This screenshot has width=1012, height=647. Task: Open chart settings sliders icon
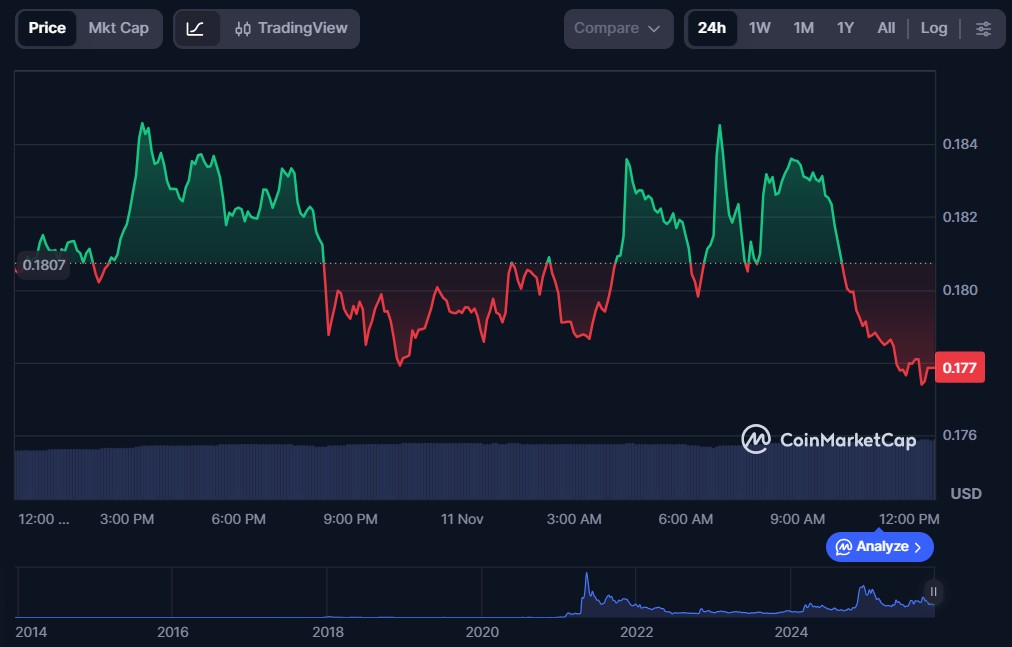[x=983, y=29]
